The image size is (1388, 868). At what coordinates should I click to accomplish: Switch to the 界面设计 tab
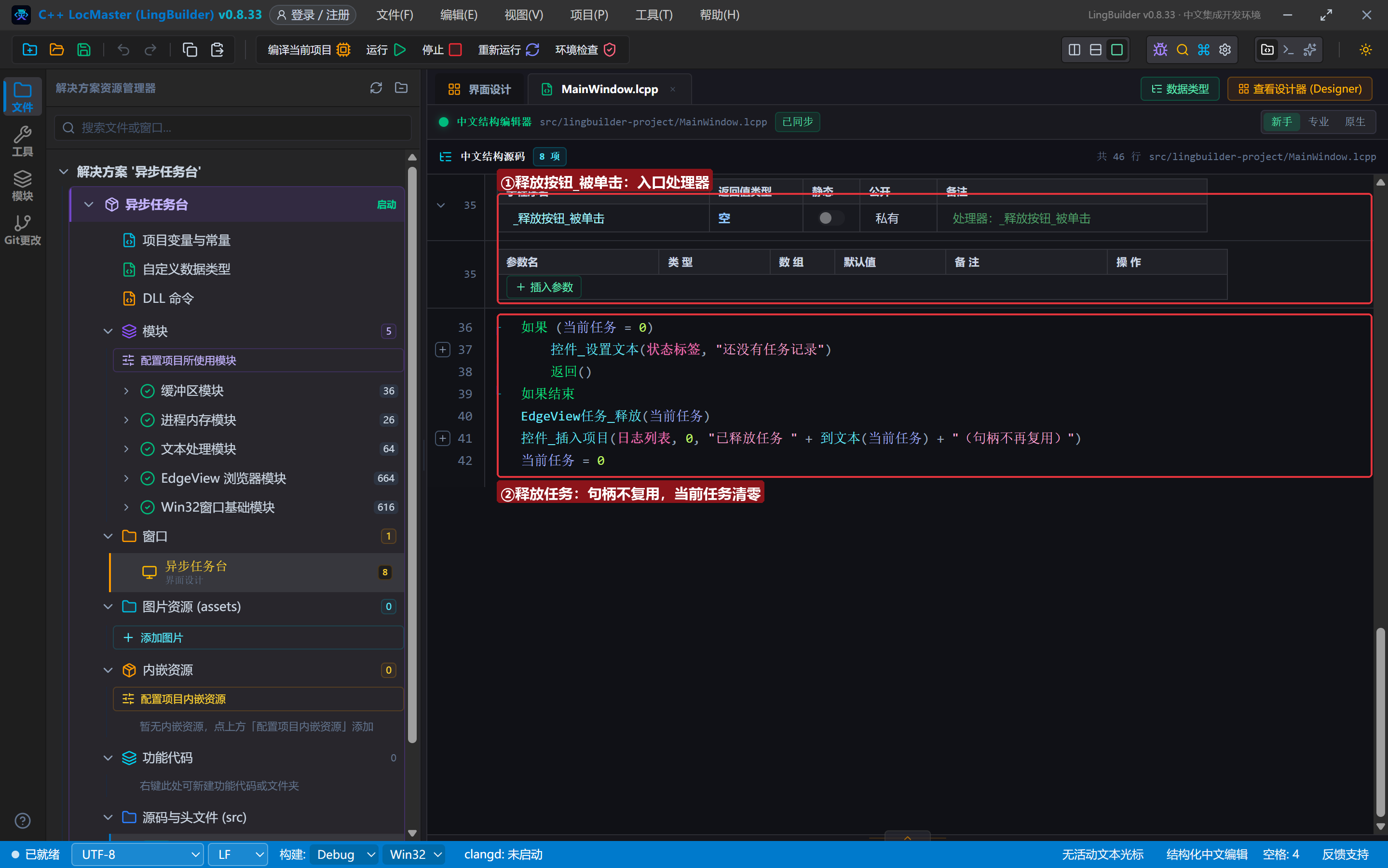(x=479, y=90)
